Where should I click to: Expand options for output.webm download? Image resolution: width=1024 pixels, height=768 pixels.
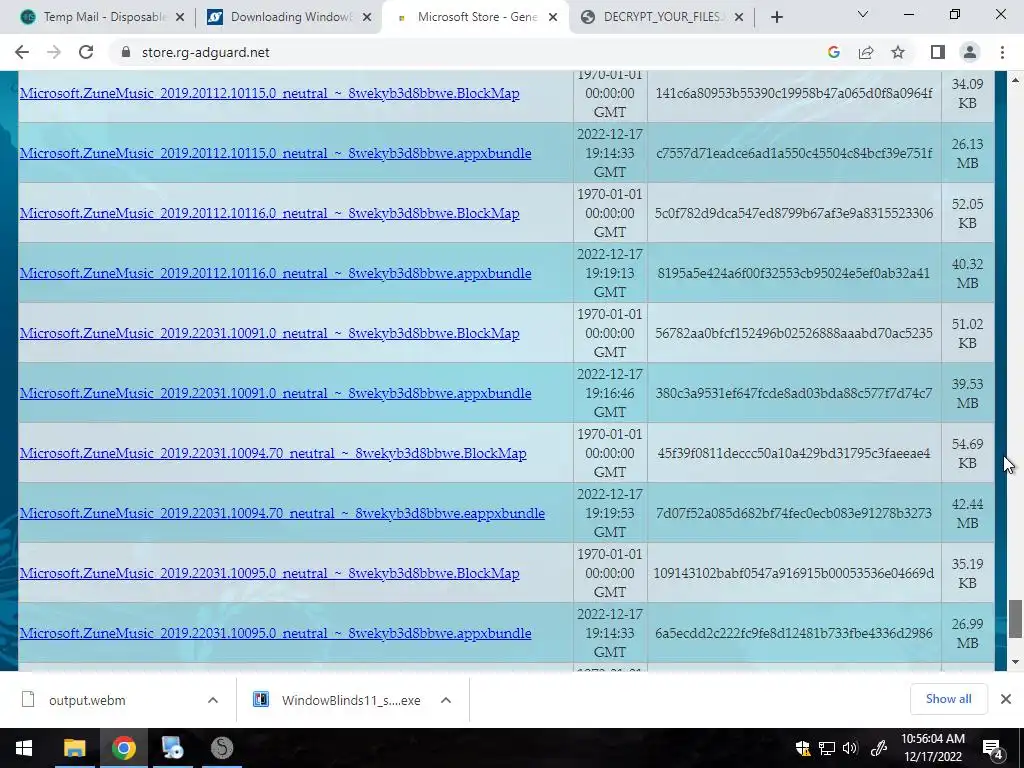213,700
